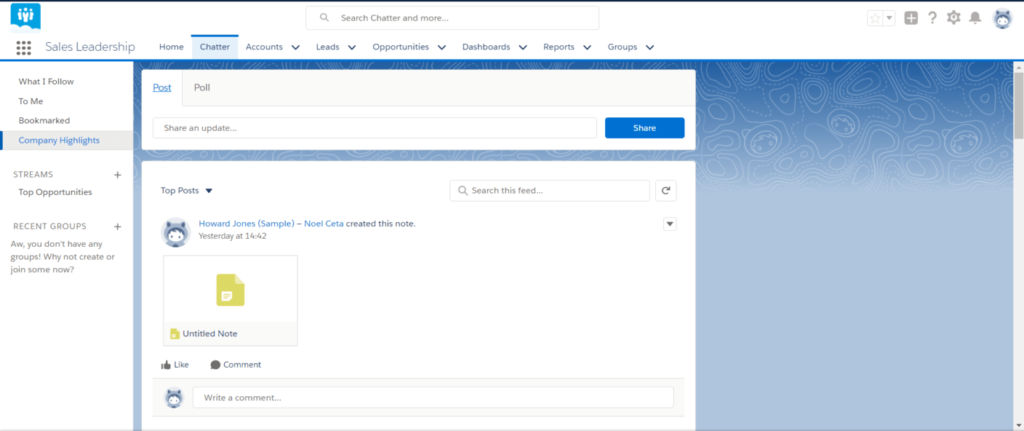The image size is (1024, 431).
Task: Open the Untitled Note preview thumbnail
Action: tap(231, 289)
